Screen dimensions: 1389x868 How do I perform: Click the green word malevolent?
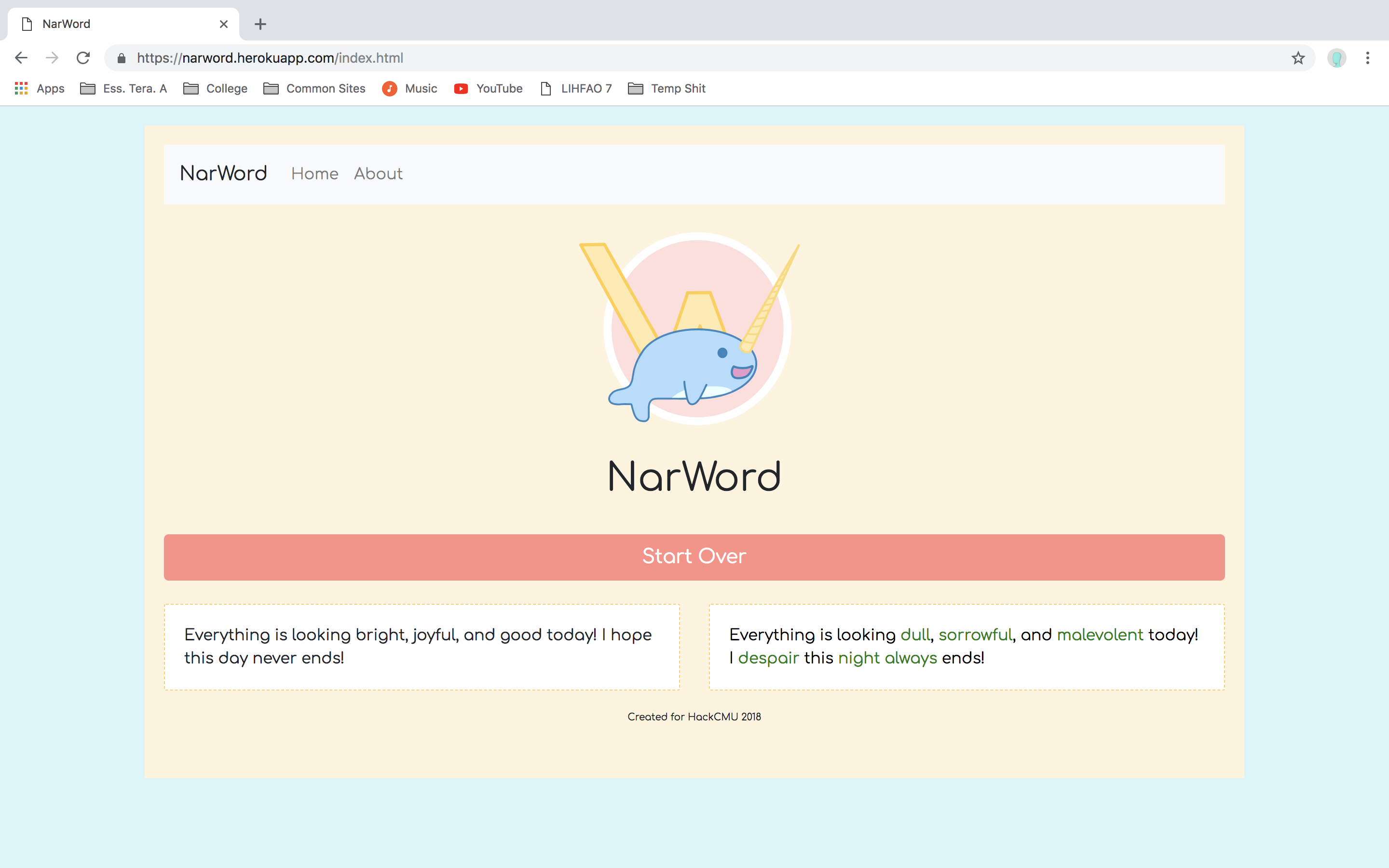(1100, 634)
